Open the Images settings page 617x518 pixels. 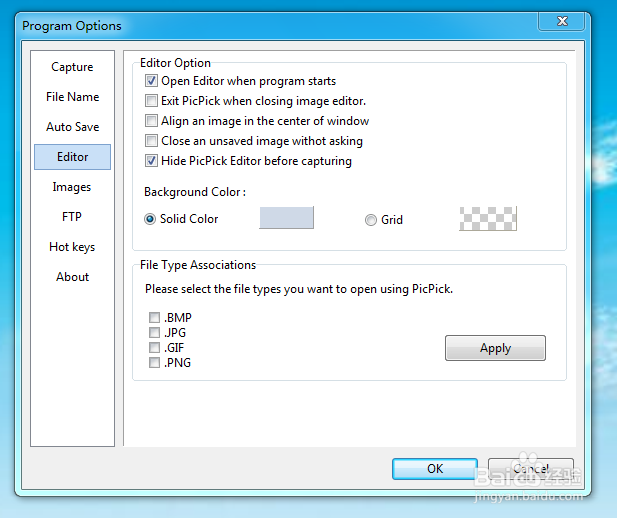[72, 187]
